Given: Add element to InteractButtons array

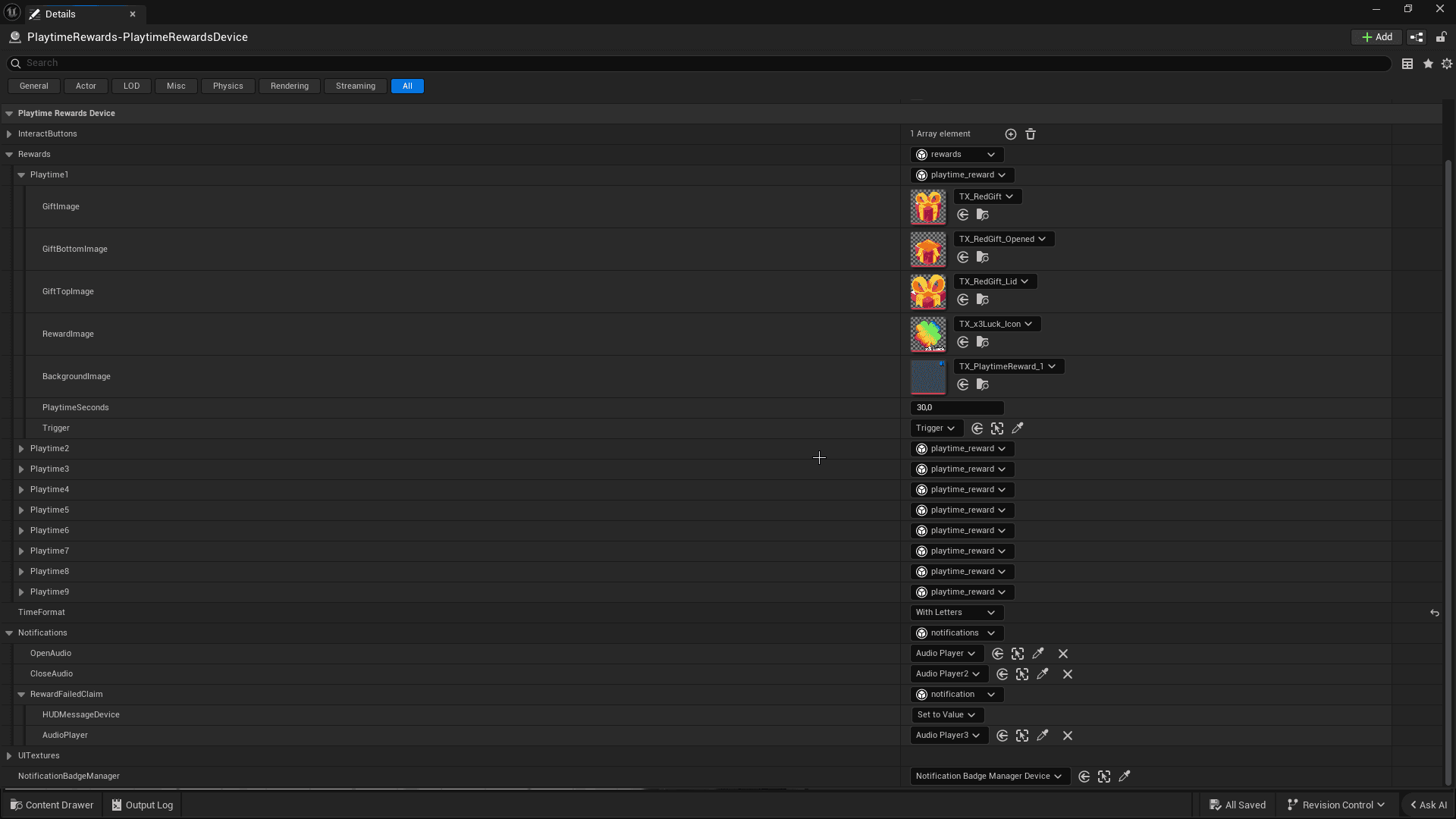Looking at the screenshot, I should point(1010,134).
